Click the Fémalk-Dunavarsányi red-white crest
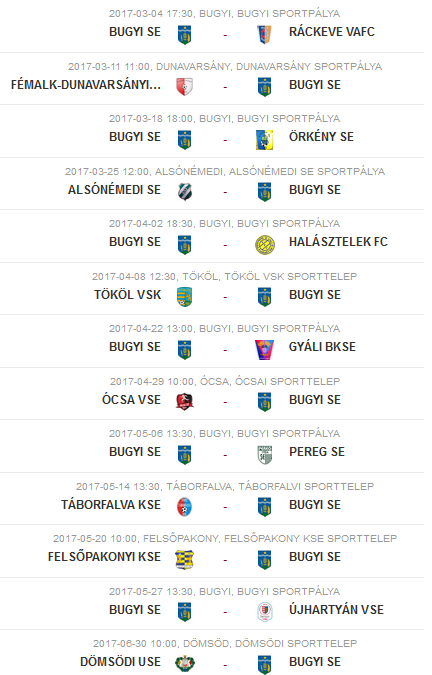The height and width of the screenshot is (675, 432). pos(185,87)
